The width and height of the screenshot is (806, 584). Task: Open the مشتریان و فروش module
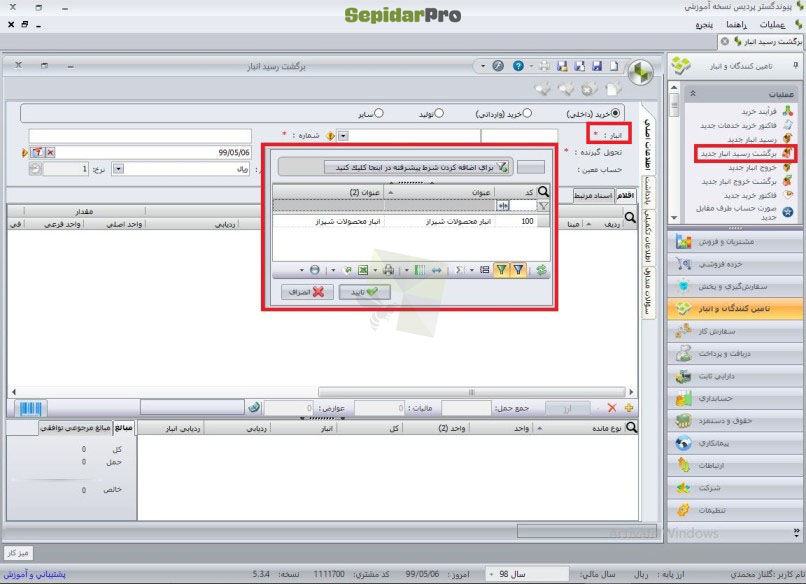click(x=735, y=241)
